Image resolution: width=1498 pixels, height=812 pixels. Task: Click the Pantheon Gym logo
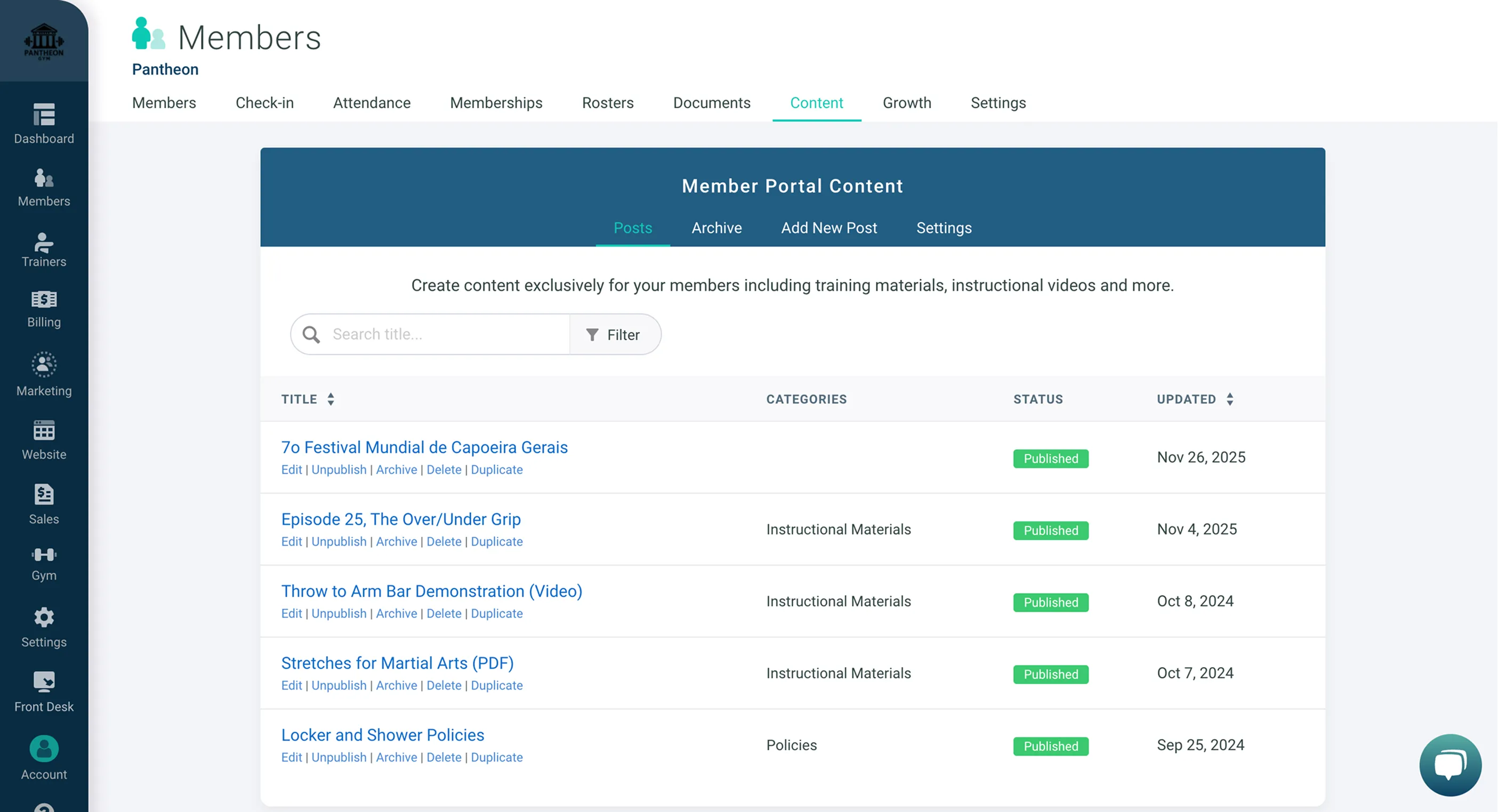44,41
